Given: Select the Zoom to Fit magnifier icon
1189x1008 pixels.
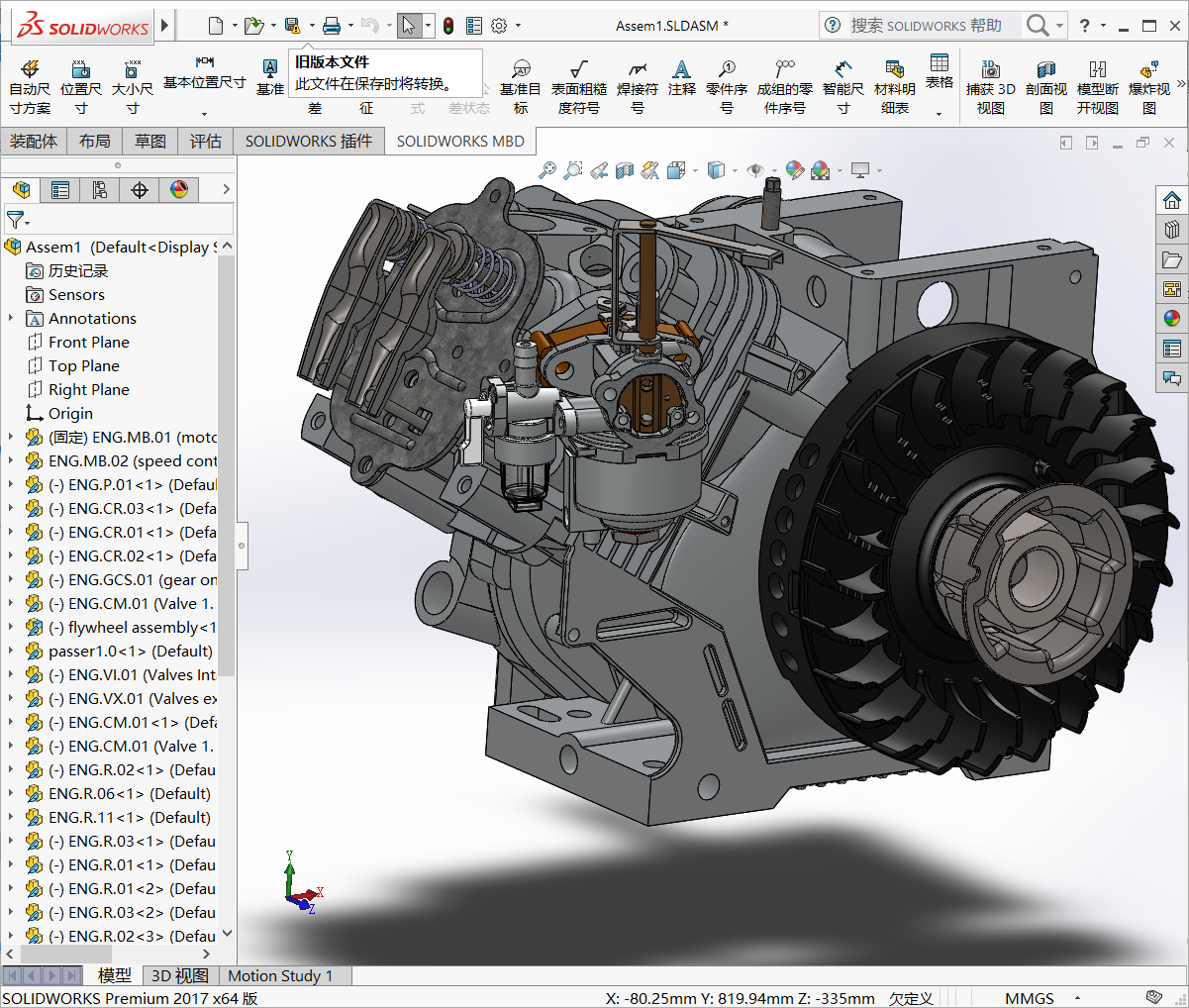Looking at the screenshot, I should point(547,170).
